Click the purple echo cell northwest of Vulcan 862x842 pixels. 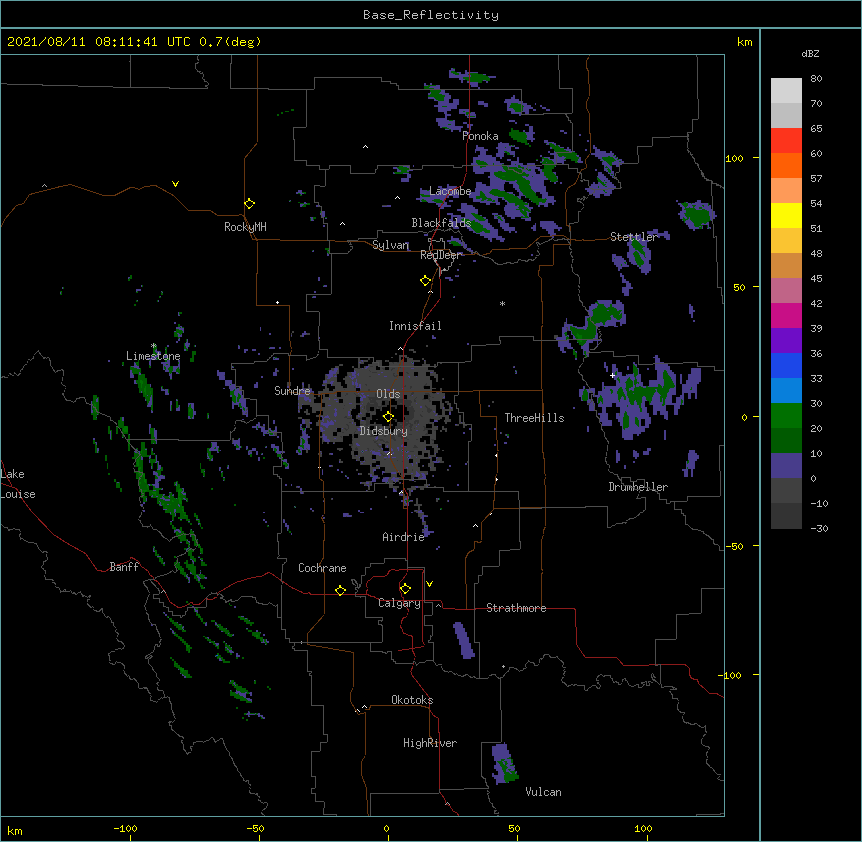tap(504, 763)
